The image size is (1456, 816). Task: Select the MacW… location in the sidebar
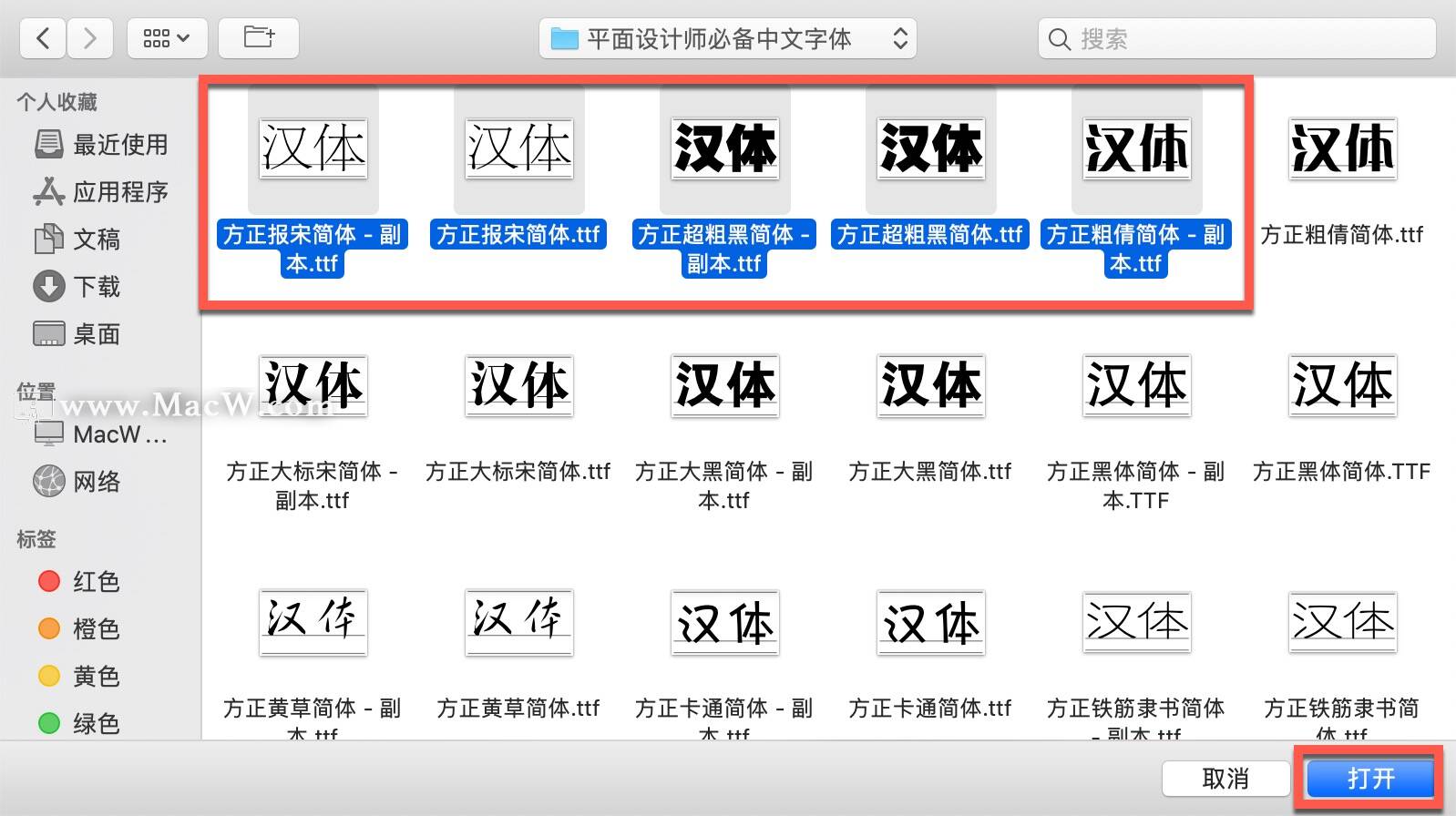(100, 433)
